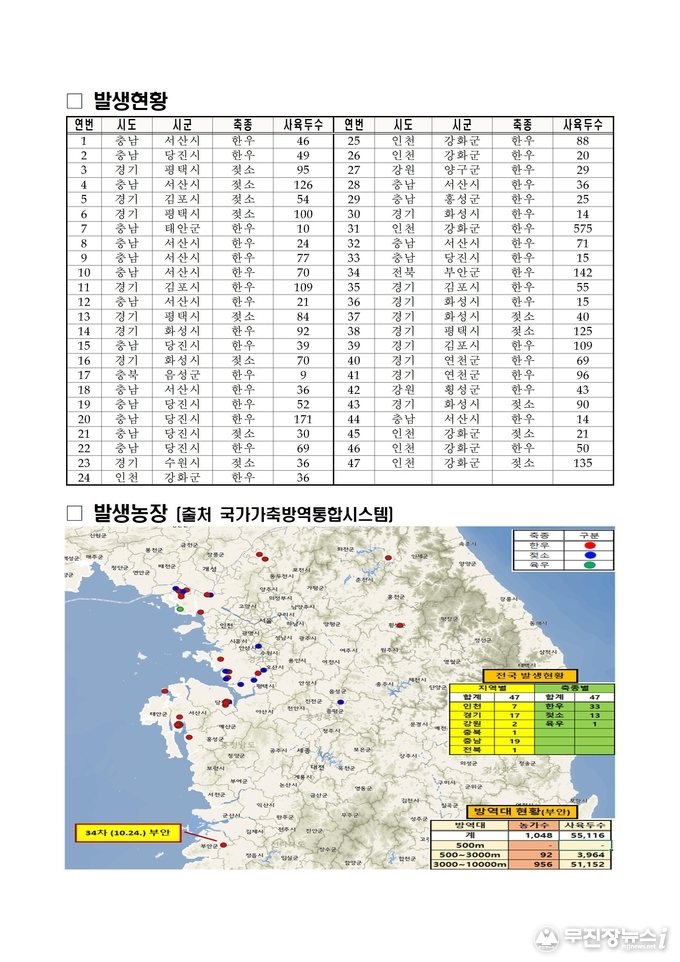
Task: Click the 부안군 cell in row 34
Action: point(462,272)
